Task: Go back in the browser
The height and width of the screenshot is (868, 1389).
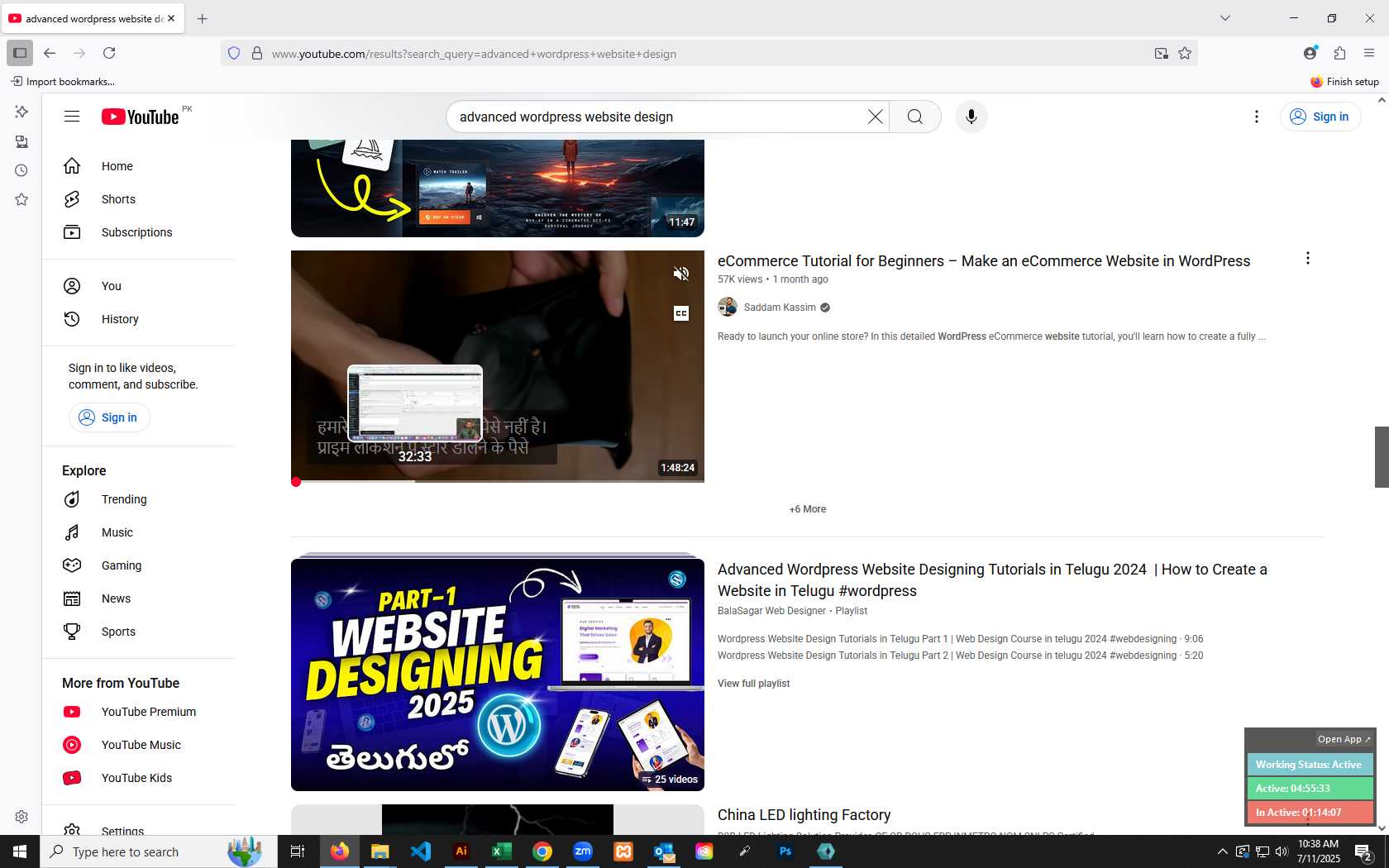Action: [50, 53]
